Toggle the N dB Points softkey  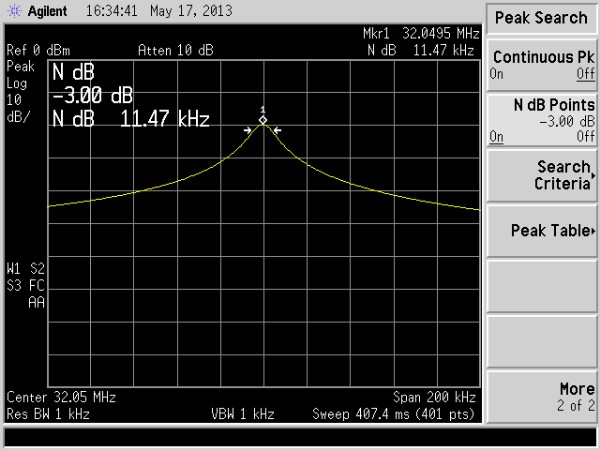(x=541, y=120)
